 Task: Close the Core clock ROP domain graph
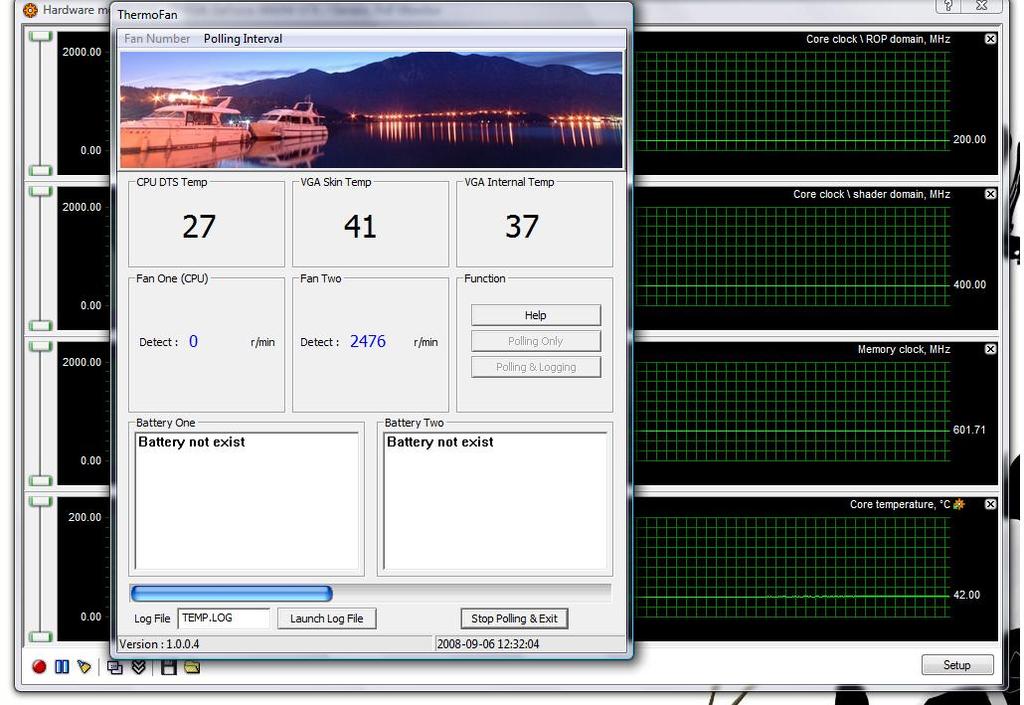(990, 39)
